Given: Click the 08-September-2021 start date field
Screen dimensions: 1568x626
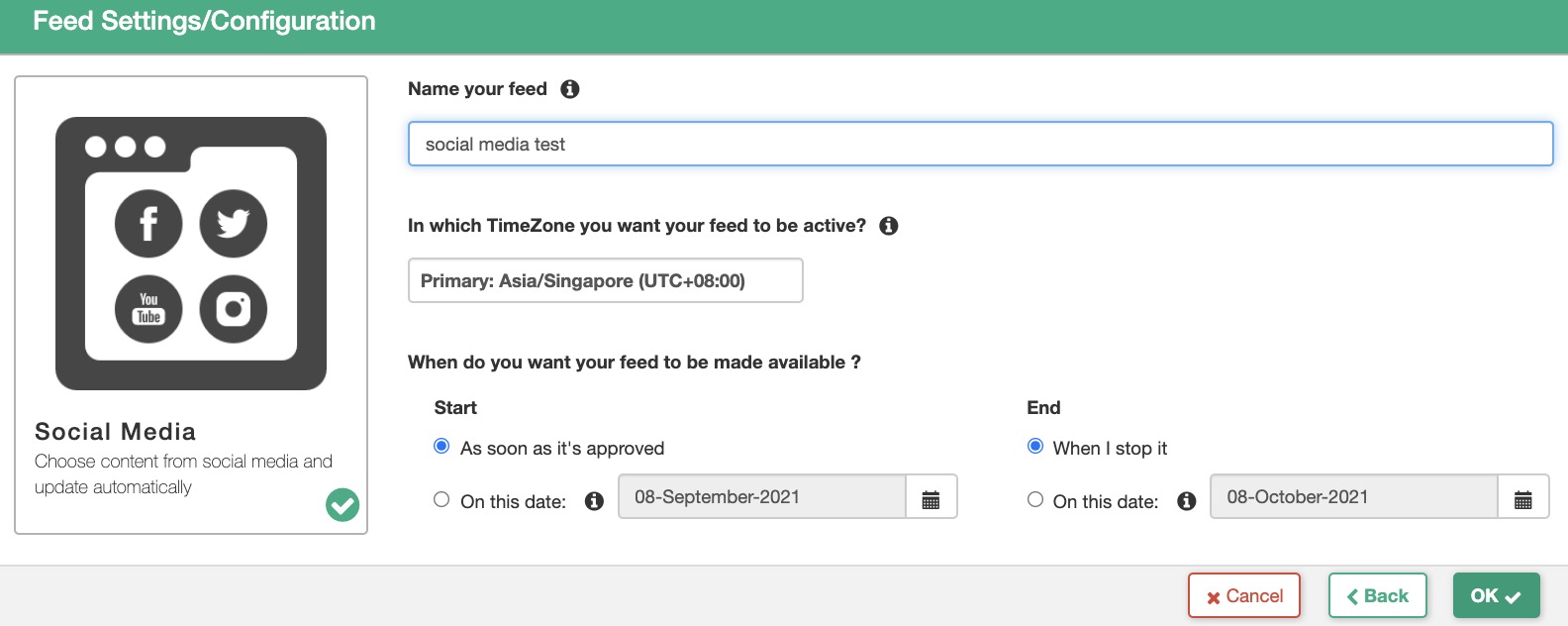Looking at the screenshot, I should tap(762, 497).
